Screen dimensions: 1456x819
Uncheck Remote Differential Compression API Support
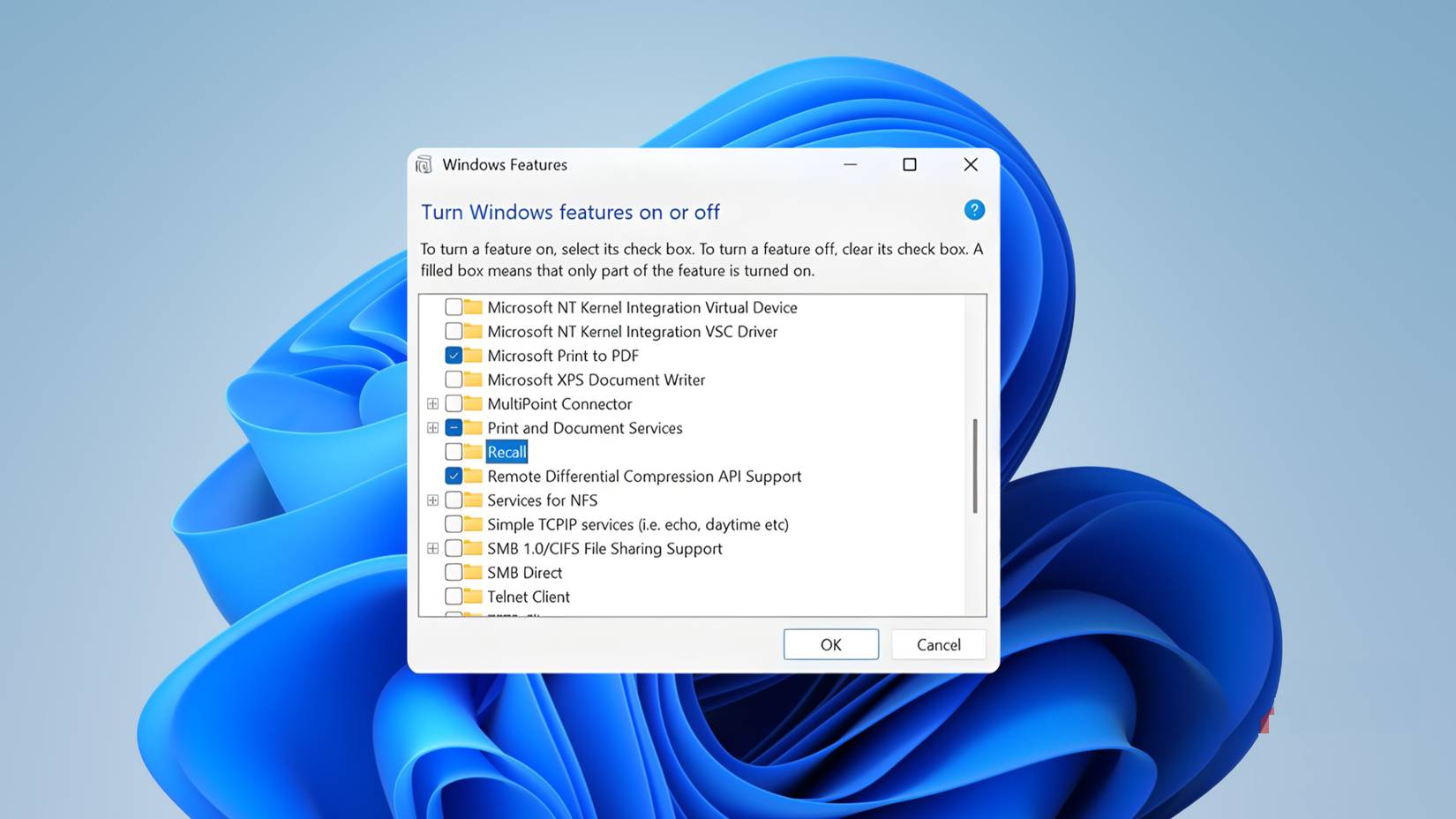[454, 477]
